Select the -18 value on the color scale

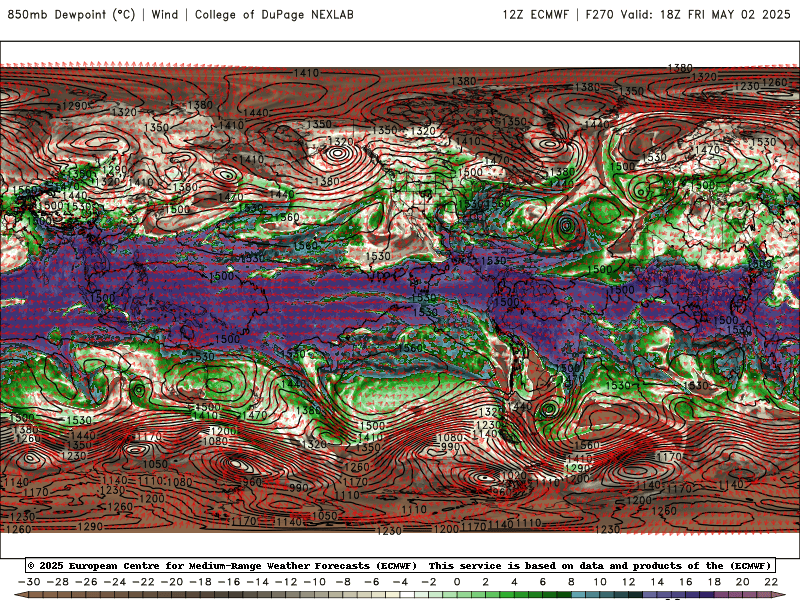(201, 582)
